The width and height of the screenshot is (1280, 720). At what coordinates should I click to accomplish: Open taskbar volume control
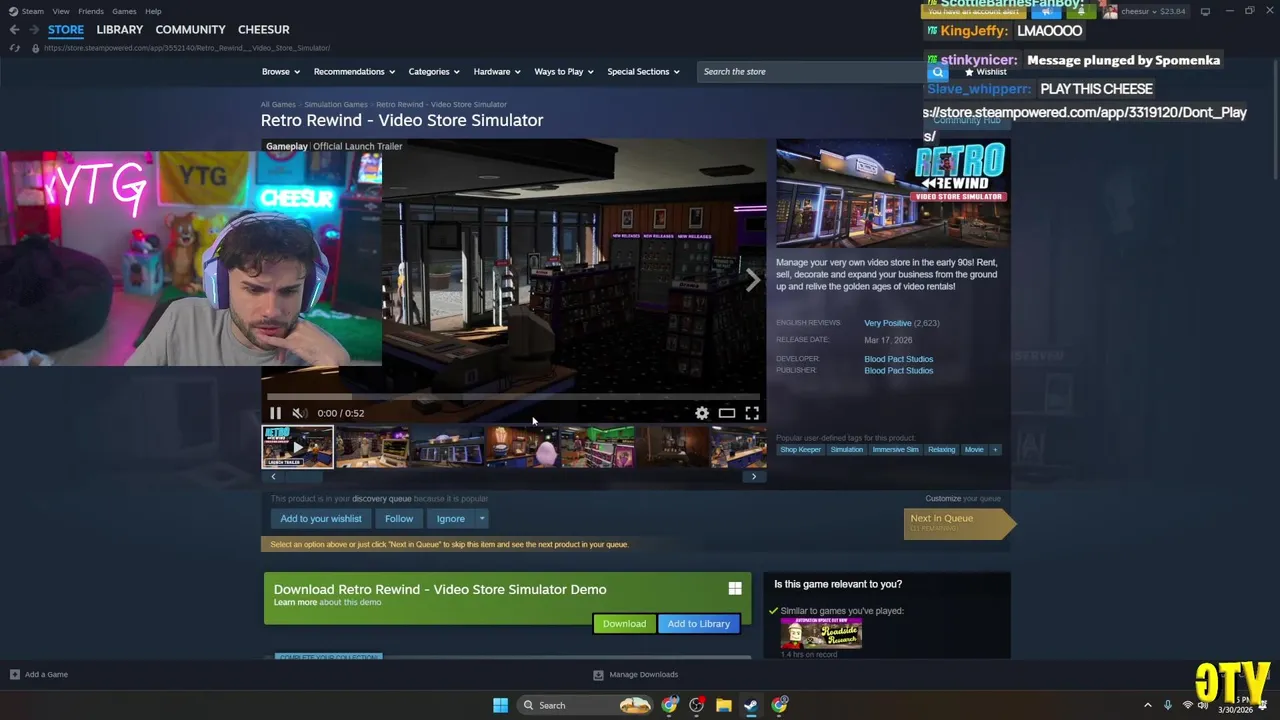[1203, 705]
